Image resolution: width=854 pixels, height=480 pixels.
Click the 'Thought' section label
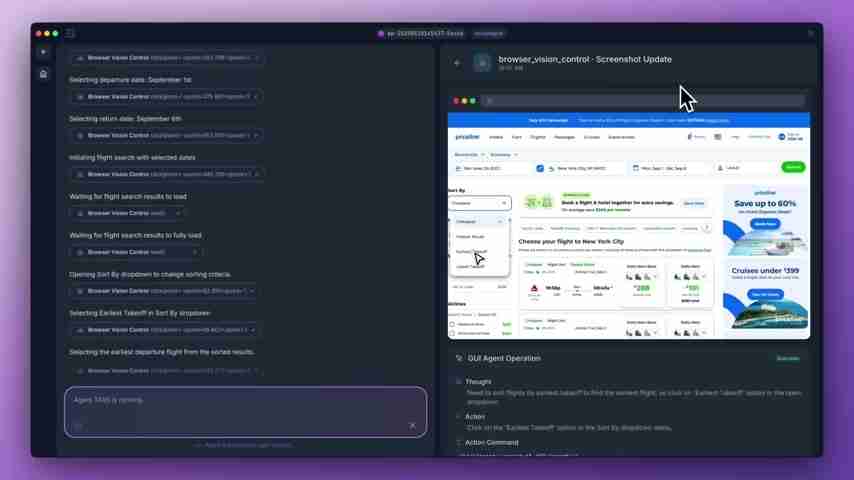pyautogui.click(x=478, y=382)
